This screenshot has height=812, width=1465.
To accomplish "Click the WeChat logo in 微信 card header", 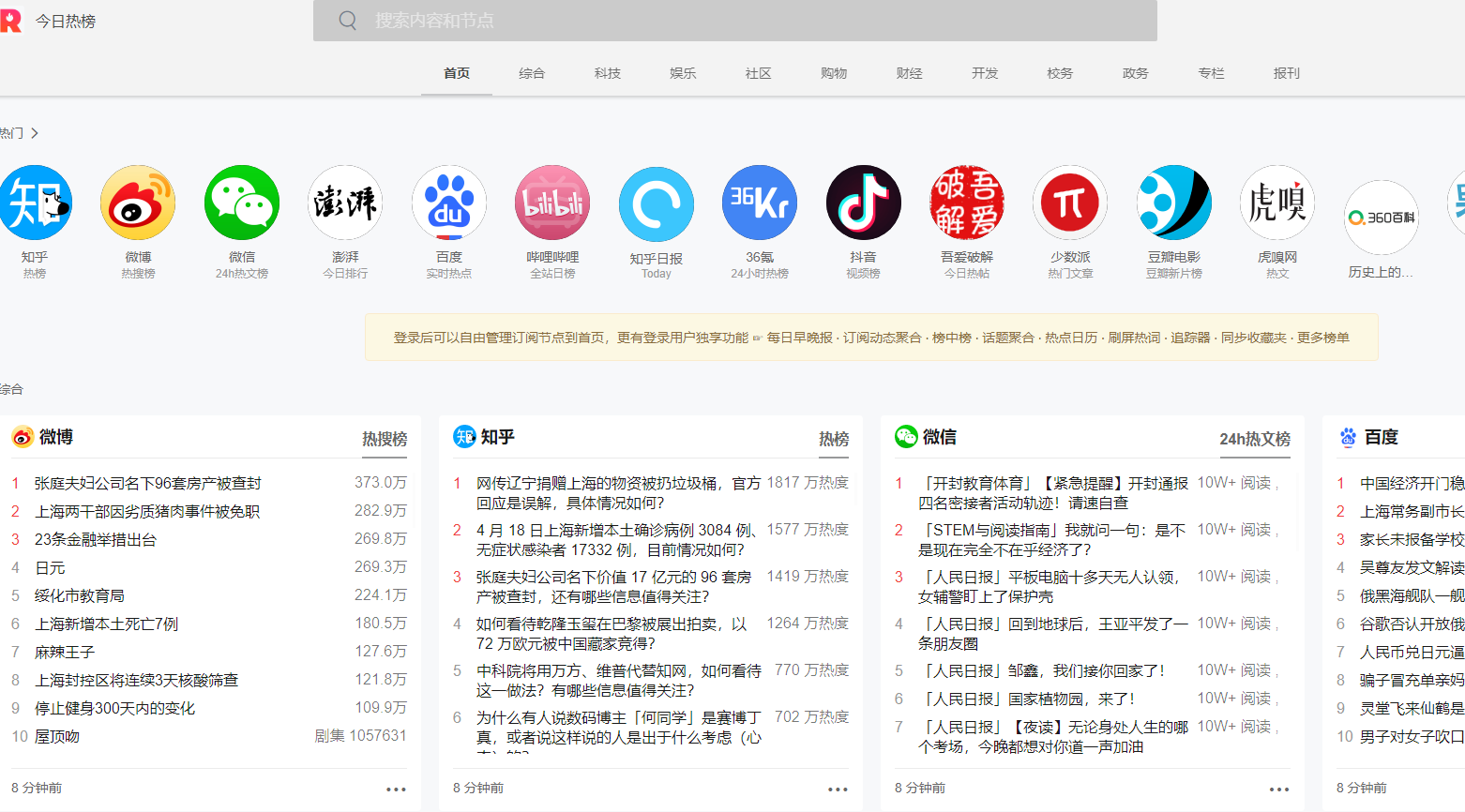I will (906, 437).
